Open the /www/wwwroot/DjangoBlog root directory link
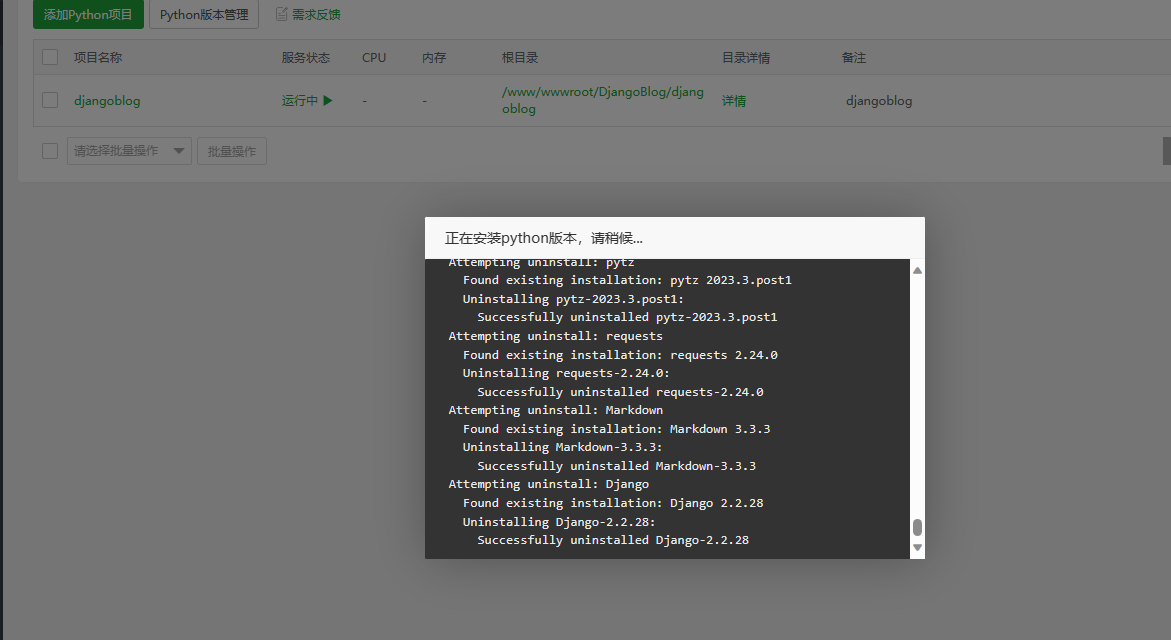The width and height of the screenshot is (1171, 640). 603,100
